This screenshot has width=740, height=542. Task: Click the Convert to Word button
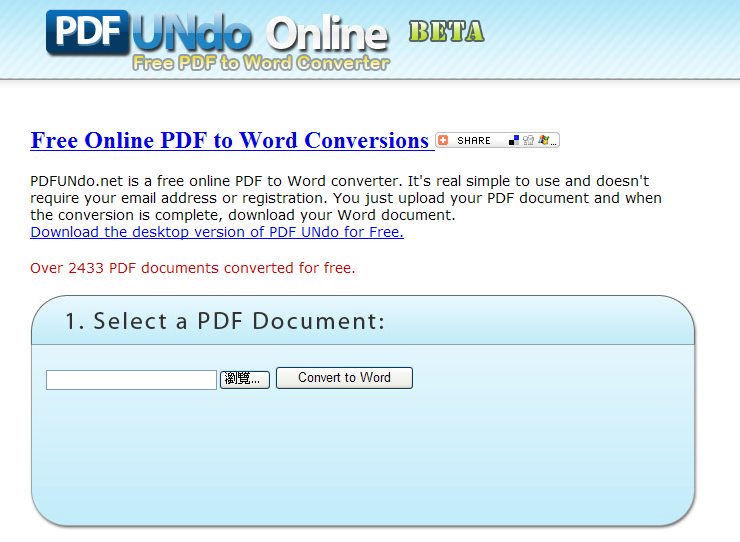coord(345,378)
